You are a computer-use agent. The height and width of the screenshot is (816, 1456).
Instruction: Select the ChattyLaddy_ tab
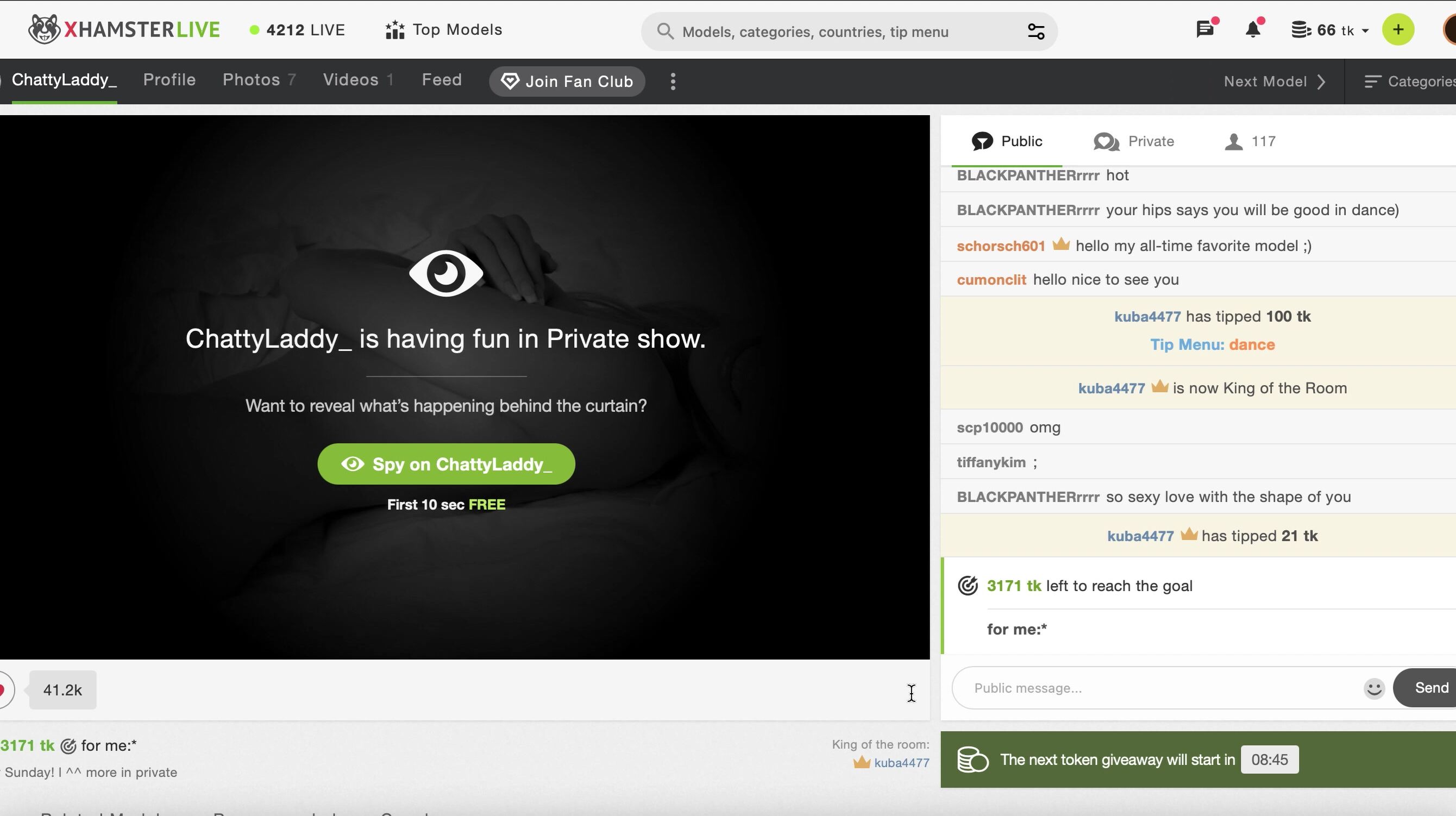[x=64, y=80]
